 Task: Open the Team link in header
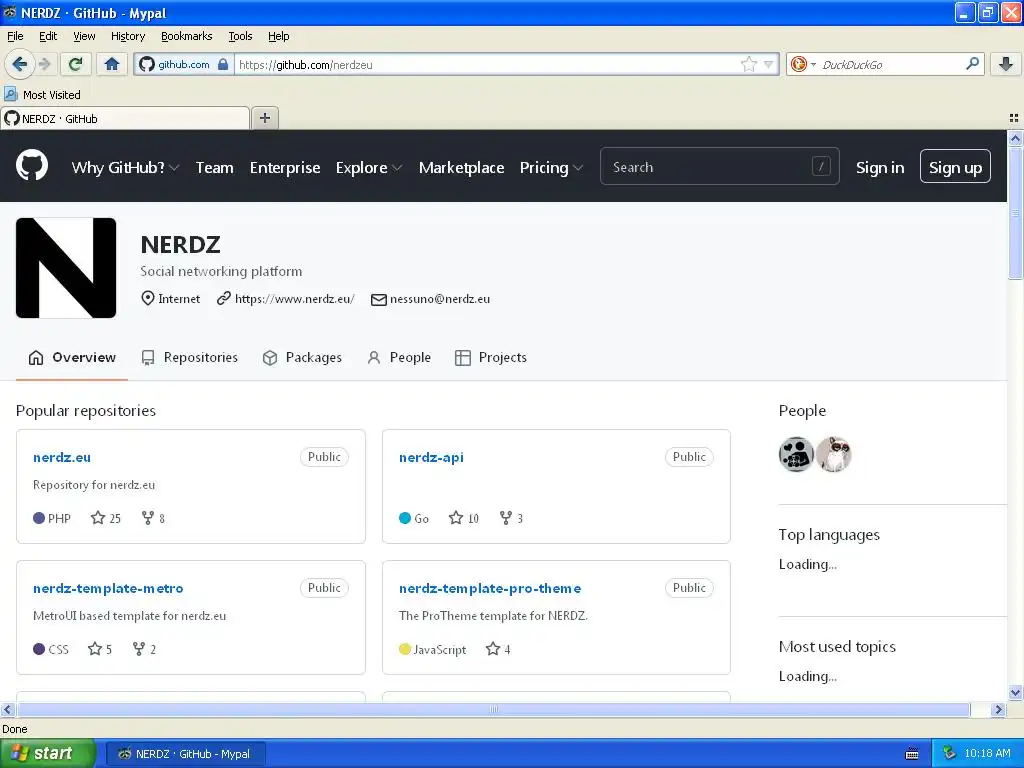[214, 168]
